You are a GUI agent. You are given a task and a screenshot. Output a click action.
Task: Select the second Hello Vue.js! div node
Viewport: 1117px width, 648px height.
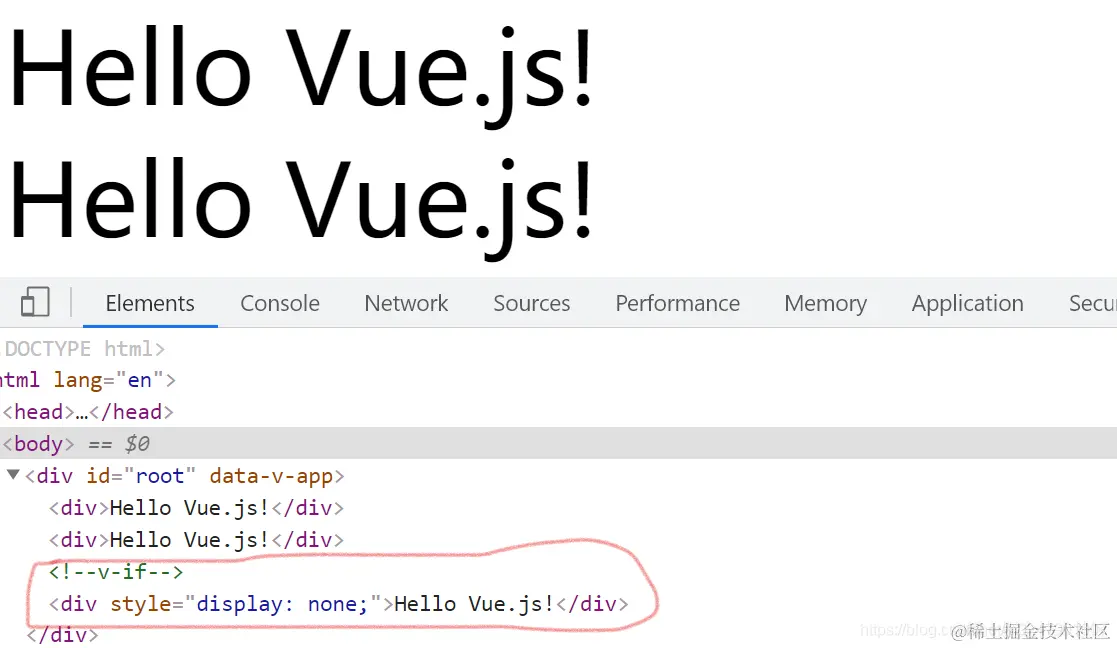point(196,540)
